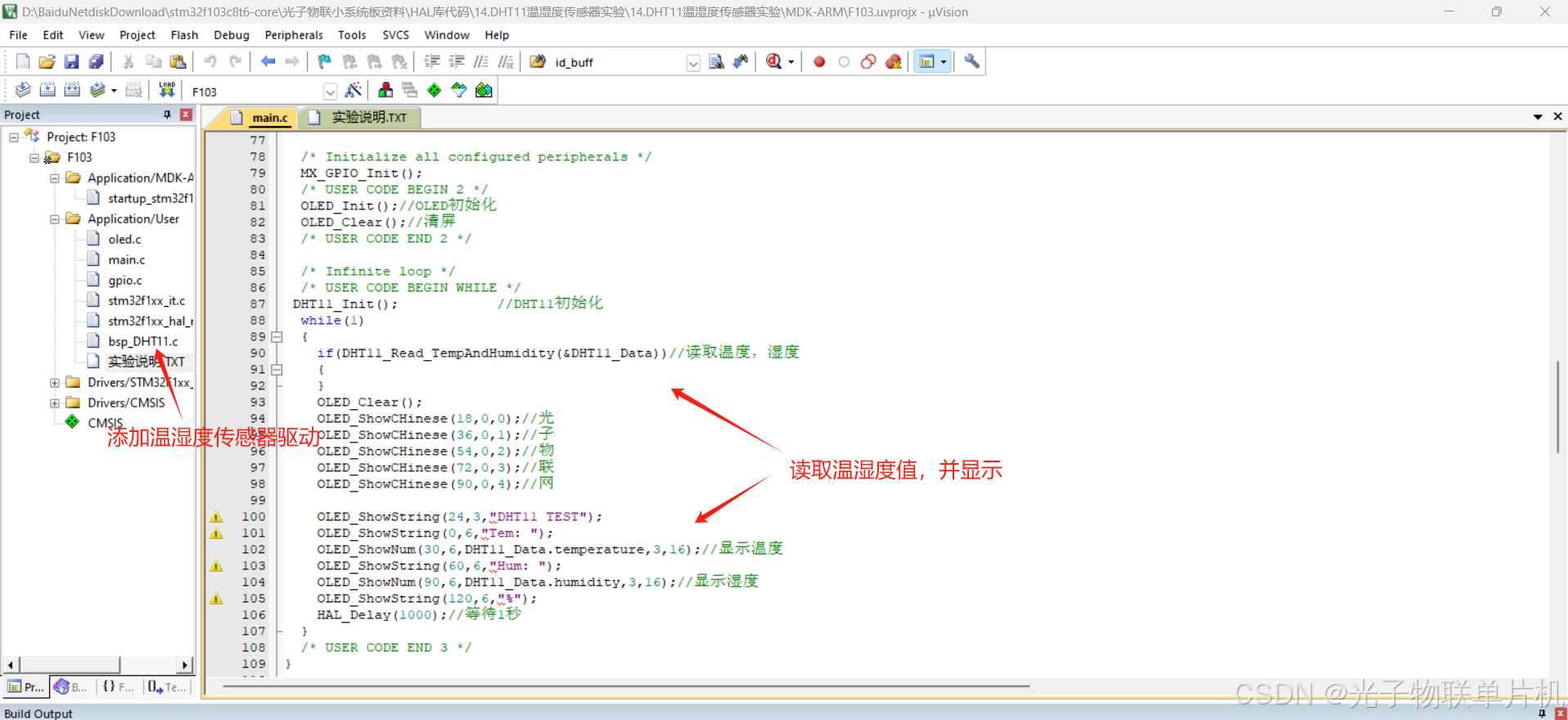The height and width of the screenshot is (720, 1568).
Task: Insert a bookmark using the flag icon
Action: tap(325, 61)
